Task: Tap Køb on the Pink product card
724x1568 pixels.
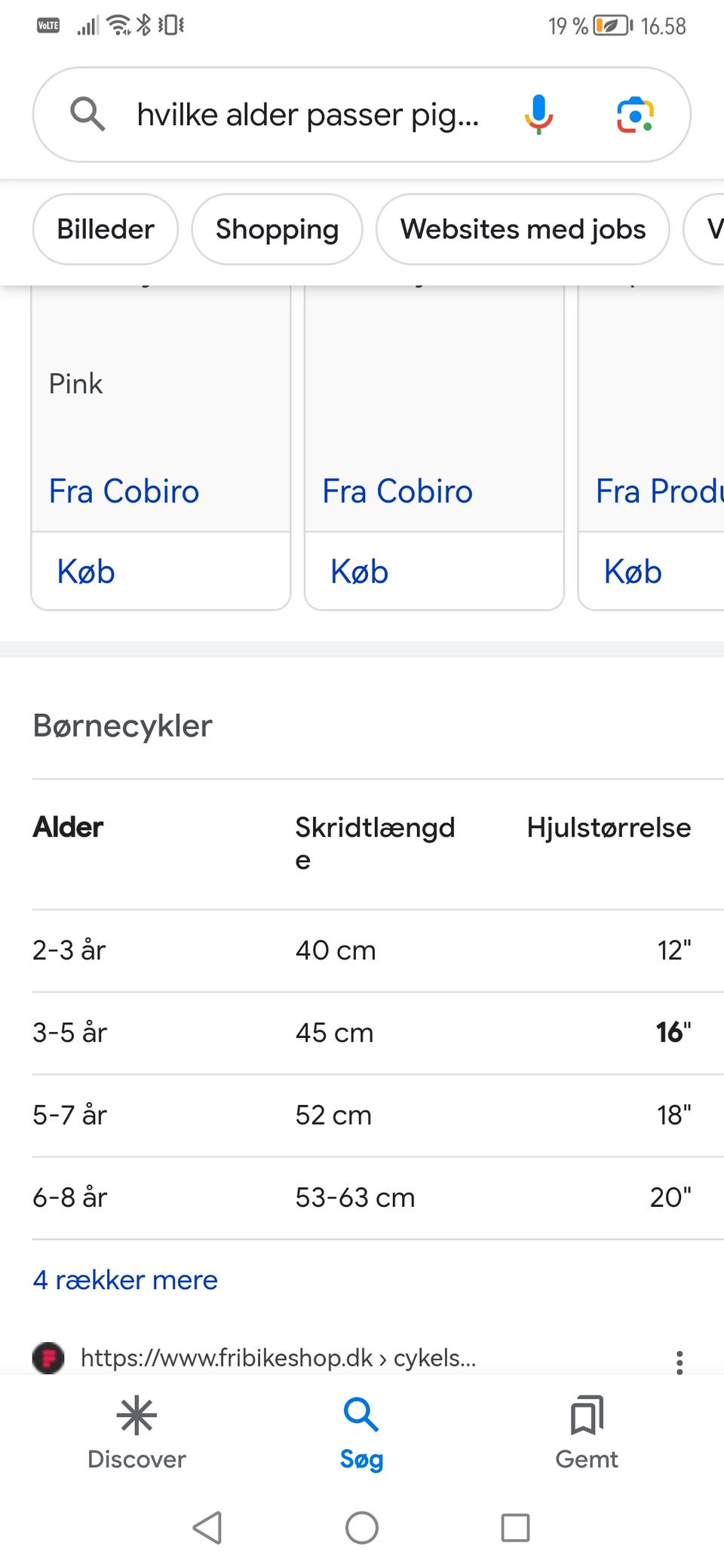Action: 86,571
